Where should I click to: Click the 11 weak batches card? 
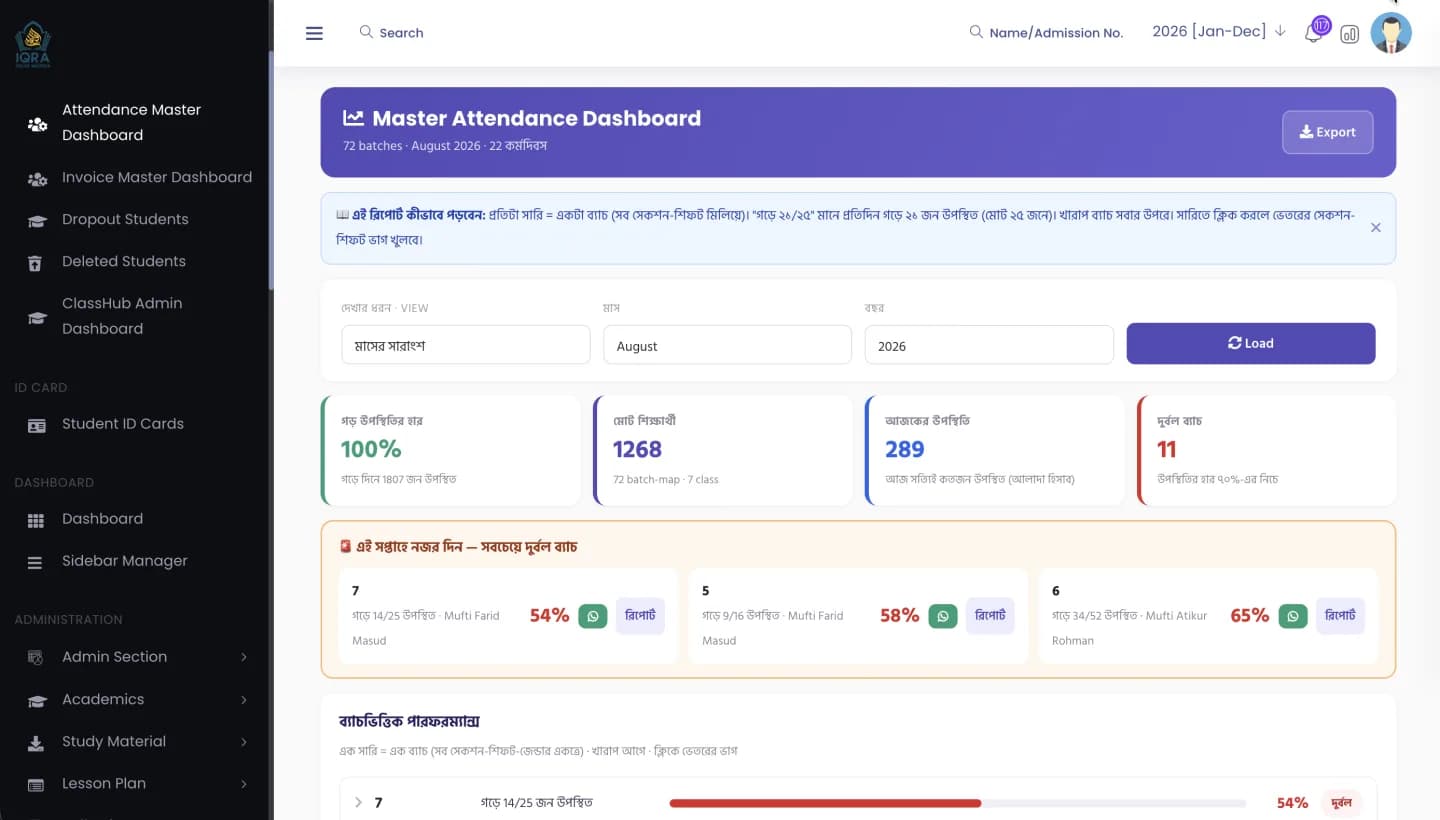pos(1267,450)
